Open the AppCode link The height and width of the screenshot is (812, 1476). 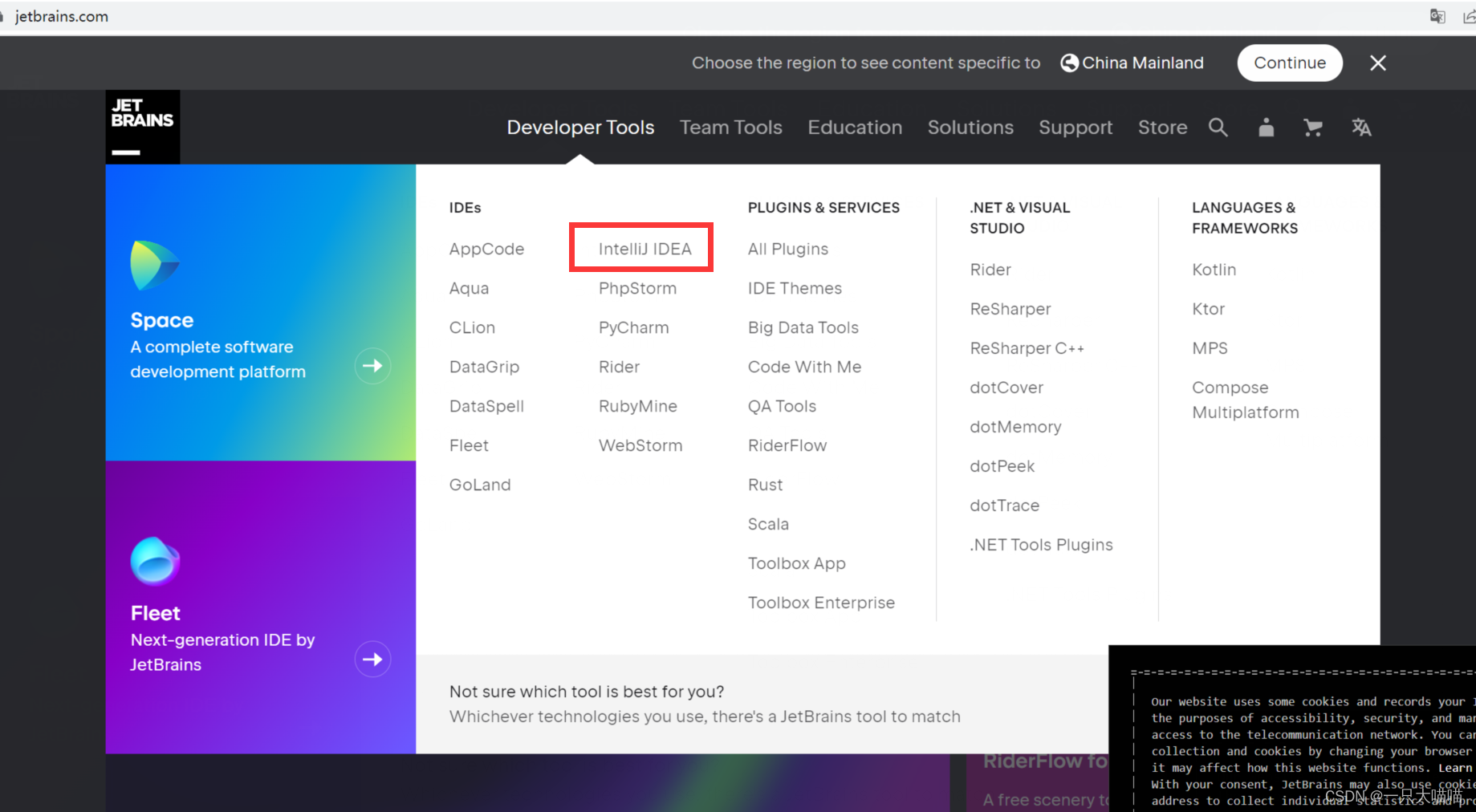pyautogui.click(x=486, y=249)
